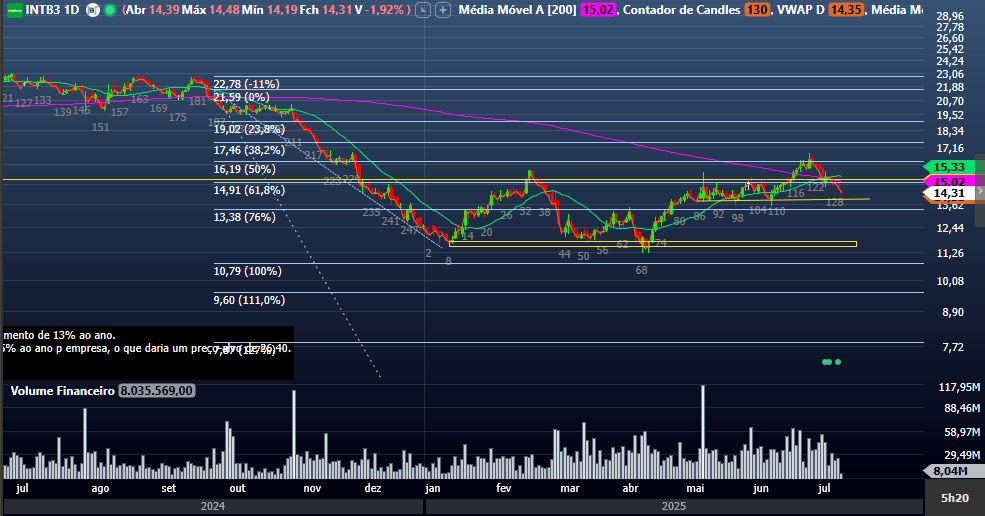Click the green dots marker below the chart
985x516 pixels.
[831, 361]
